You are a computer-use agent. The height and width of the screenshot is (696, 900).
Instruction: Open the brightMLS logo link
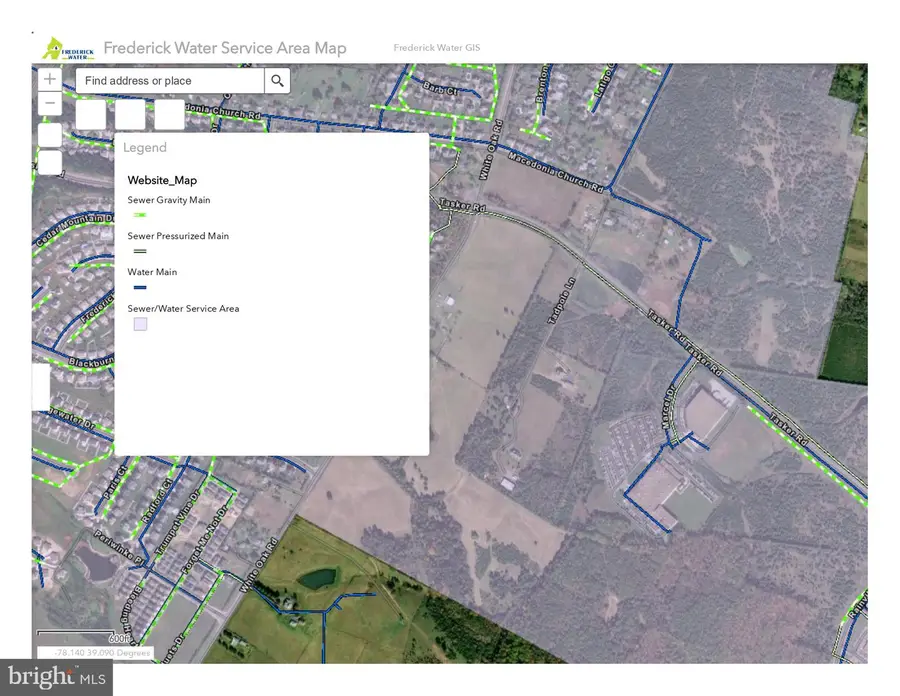click(55, 678)
